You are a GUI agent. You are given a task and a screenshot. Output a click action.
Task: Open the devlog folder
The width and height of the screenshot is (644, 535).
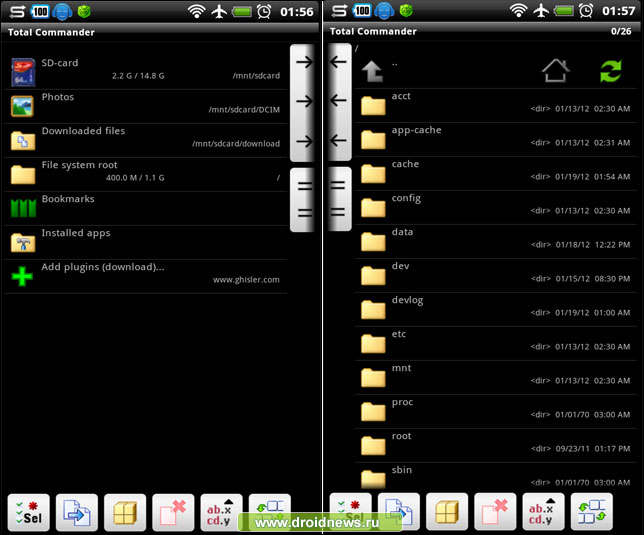[x=496, y=310]
